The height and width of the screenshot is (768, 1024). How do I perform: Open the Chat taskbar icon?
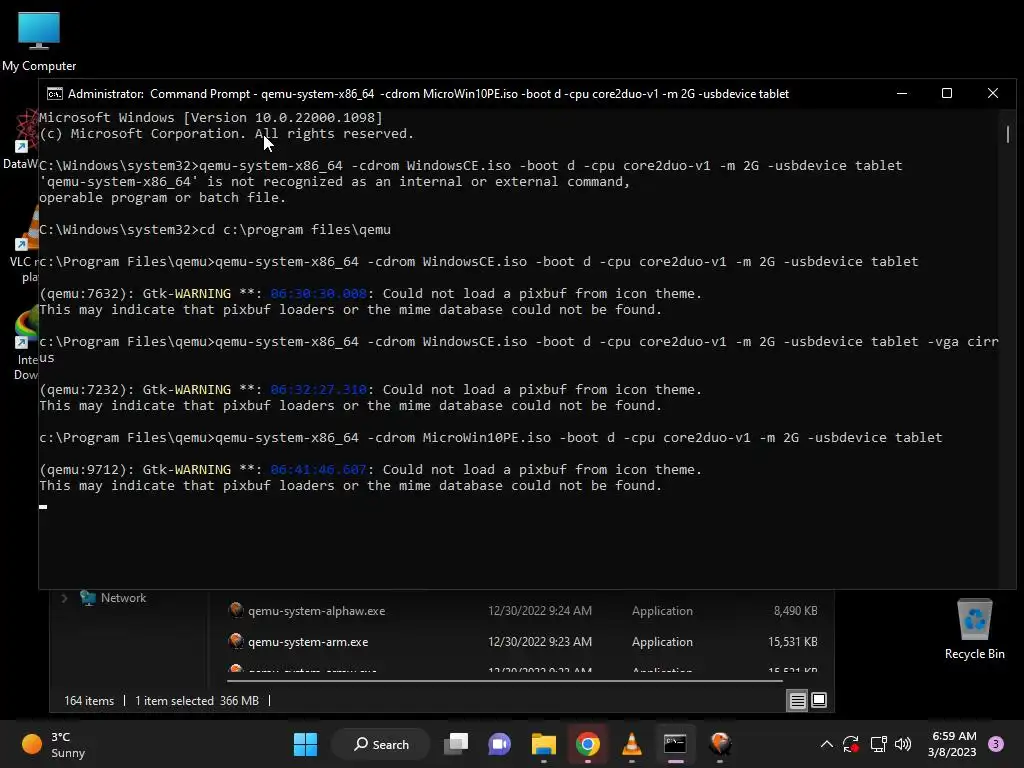pyautogui.click(x=500, y=744)
